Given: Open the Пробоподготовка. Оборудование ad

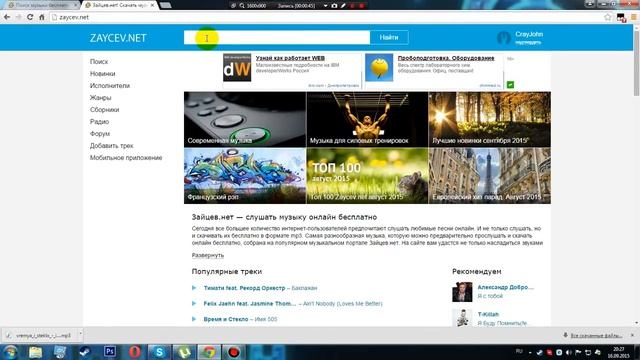Looking at the screenshot, I should [x=446, y=58].
